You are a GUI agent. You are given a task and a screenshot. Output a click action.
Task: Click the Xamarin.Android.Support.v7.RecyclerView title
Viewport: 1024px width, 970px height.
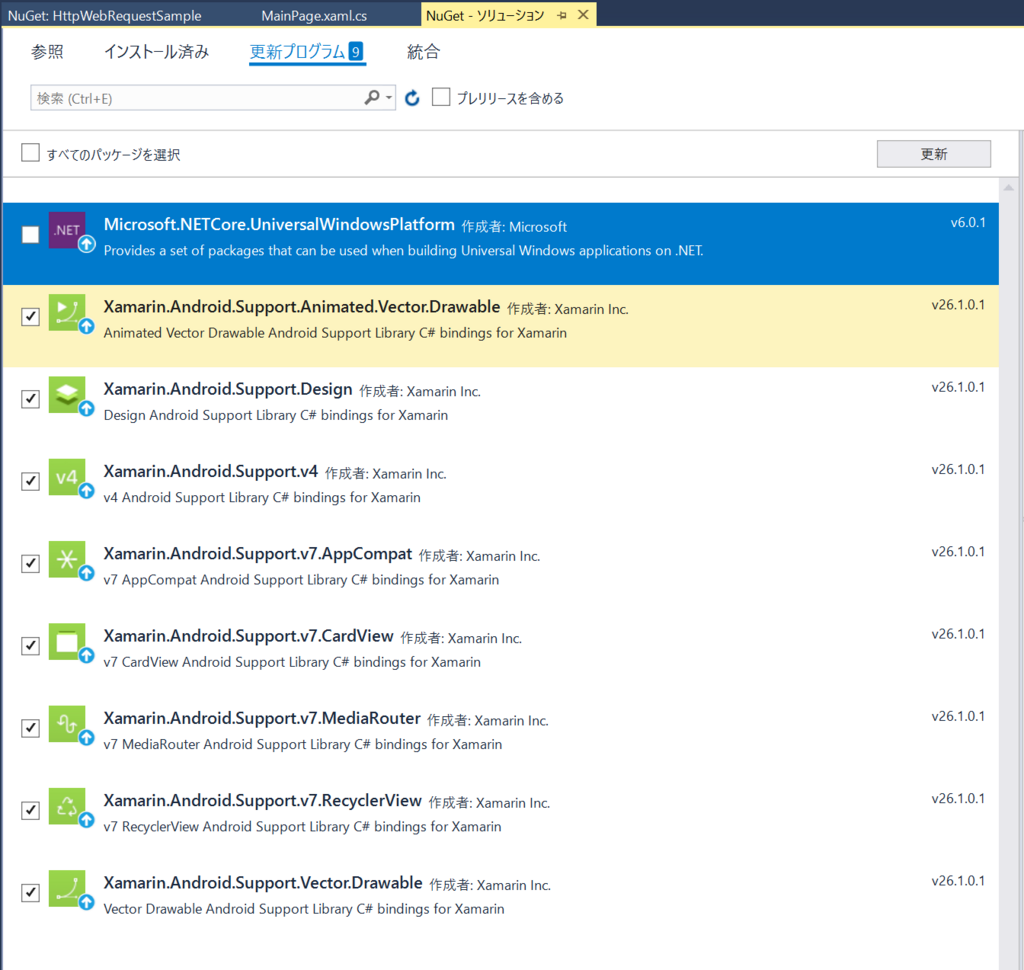pyautogui.click(x=263, y=801)
